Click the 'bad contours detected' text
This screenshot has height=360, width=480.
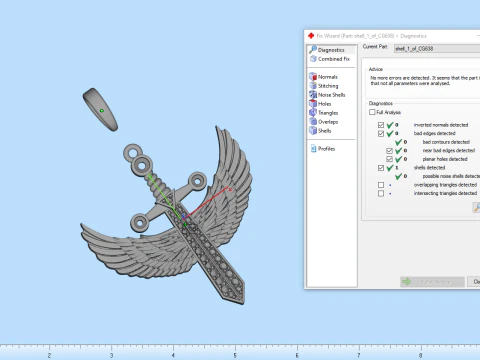(x=446, y=142)
